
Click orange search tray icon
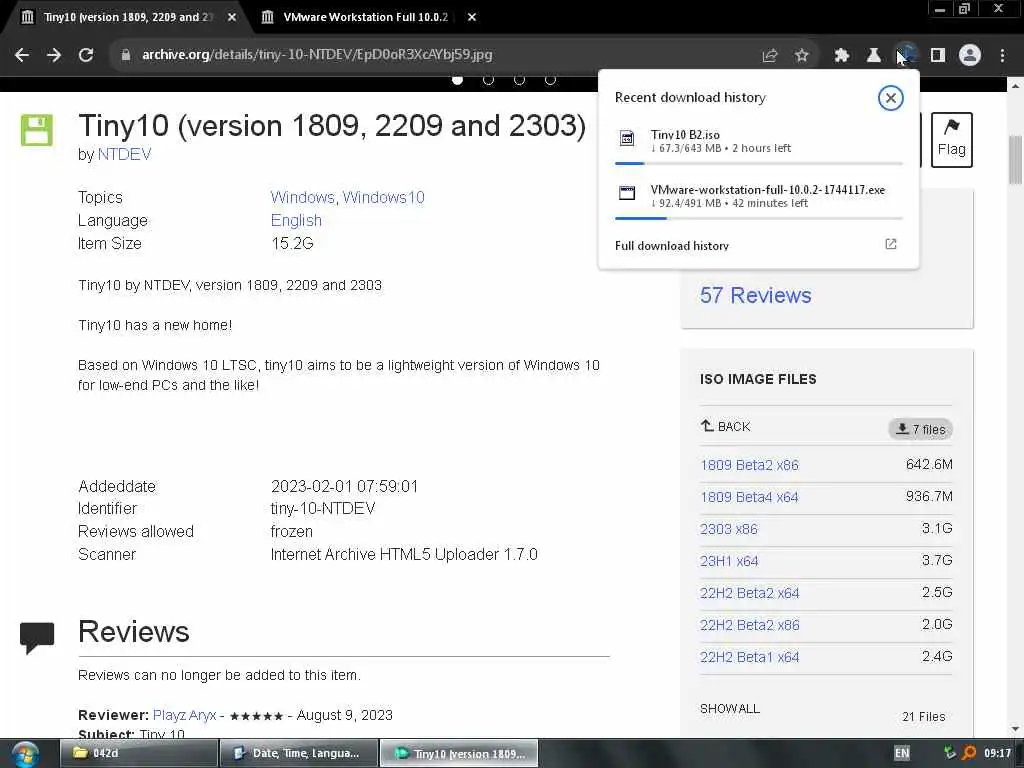969,753
